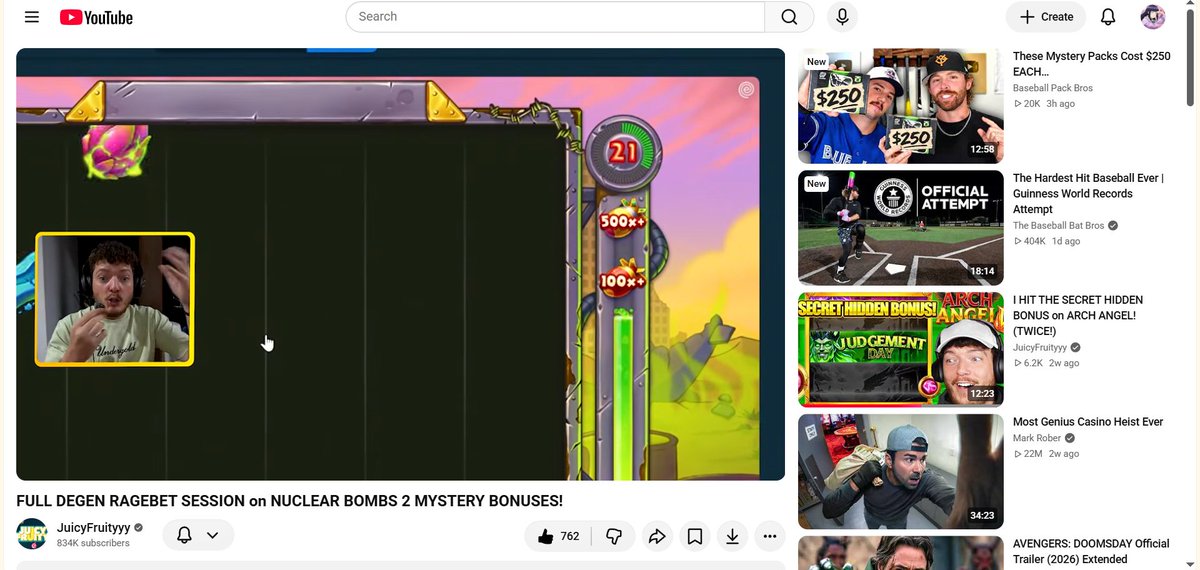
Task: Open the hamburger guide menu
Action: tap(32, 17)
